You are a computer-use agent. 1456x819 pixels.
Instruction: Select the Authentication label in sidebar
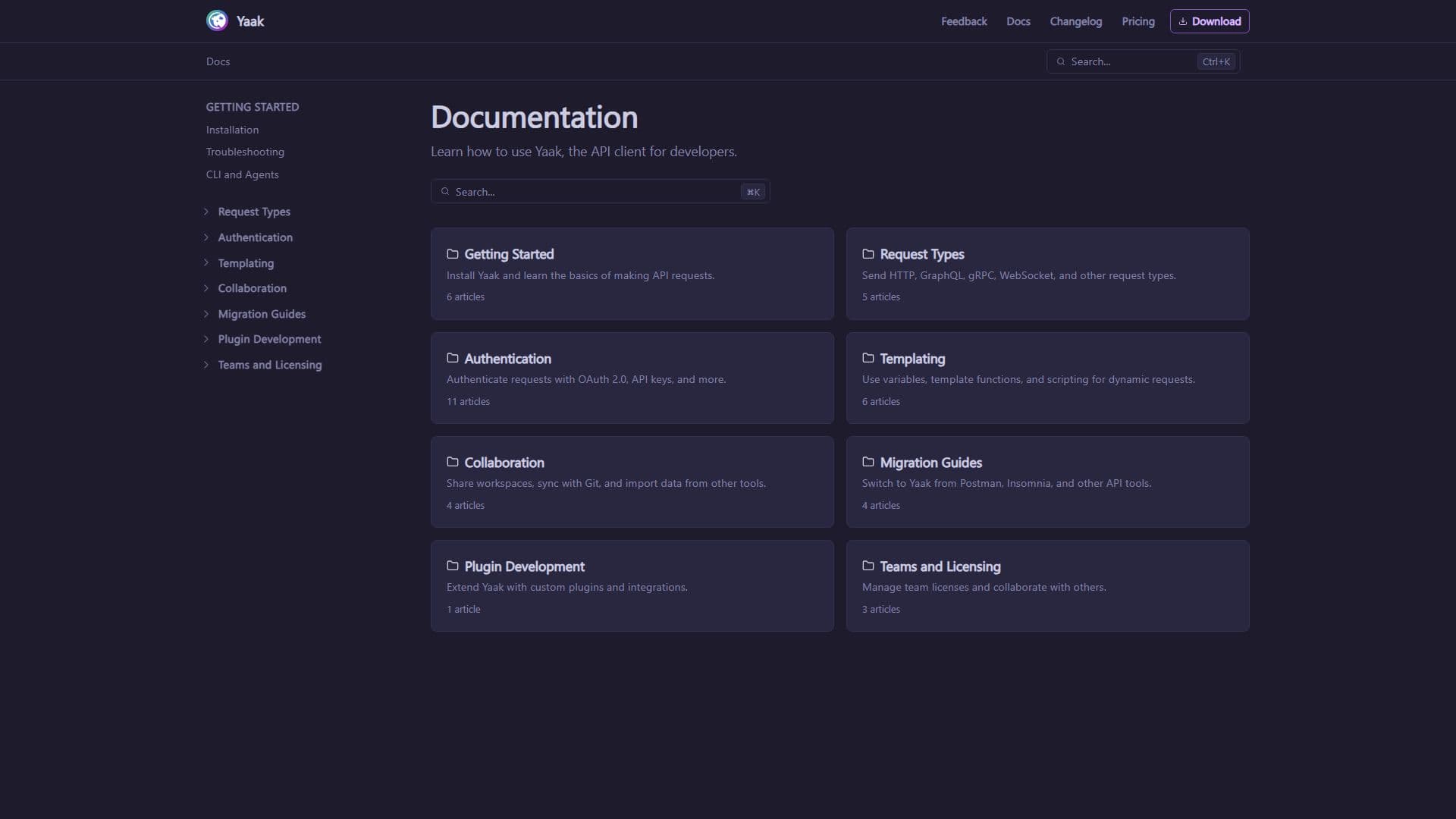coord(255,237)
